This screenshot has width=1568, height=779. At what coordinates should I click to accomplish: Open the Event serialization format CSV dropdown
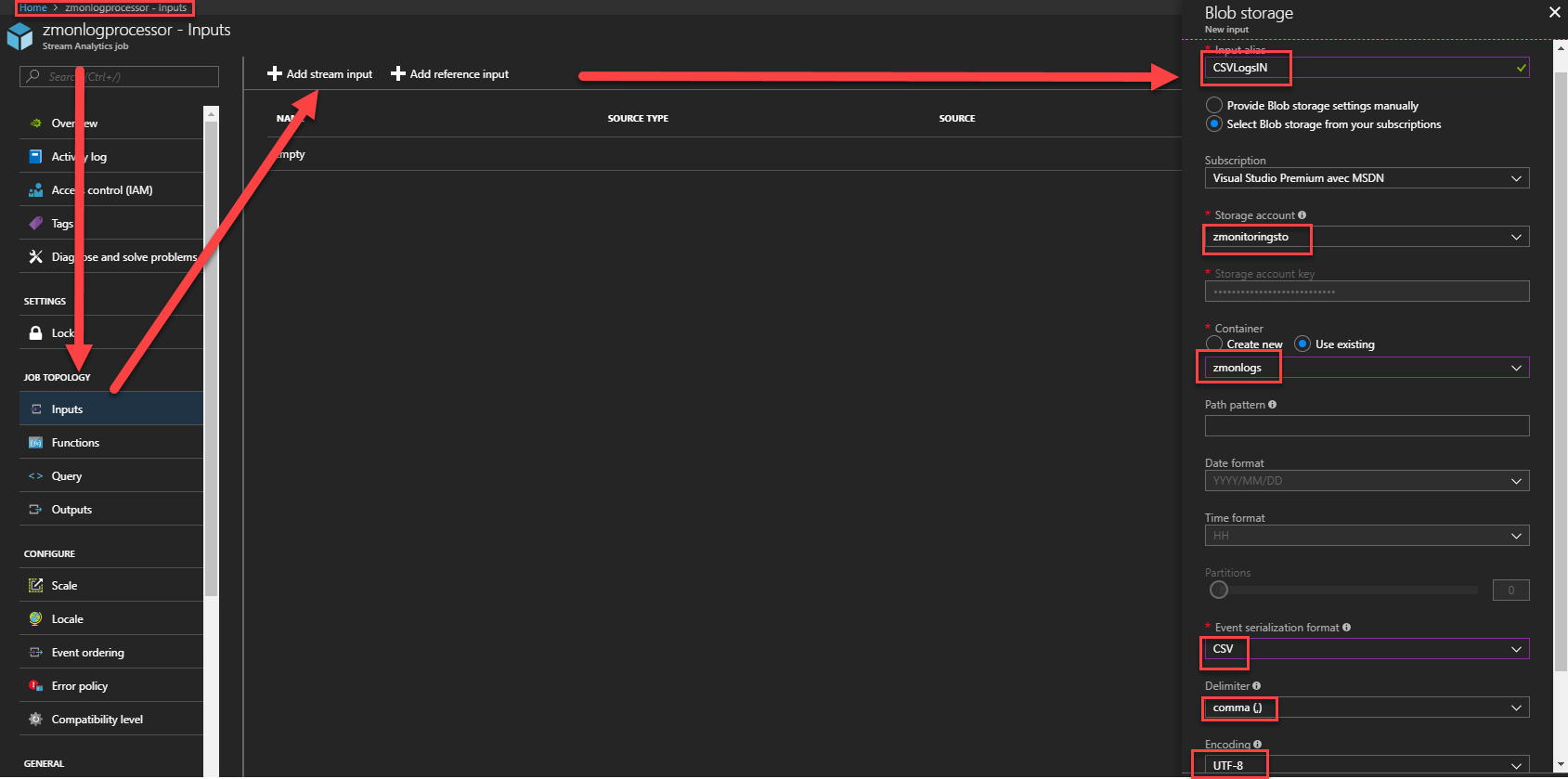1367,649
